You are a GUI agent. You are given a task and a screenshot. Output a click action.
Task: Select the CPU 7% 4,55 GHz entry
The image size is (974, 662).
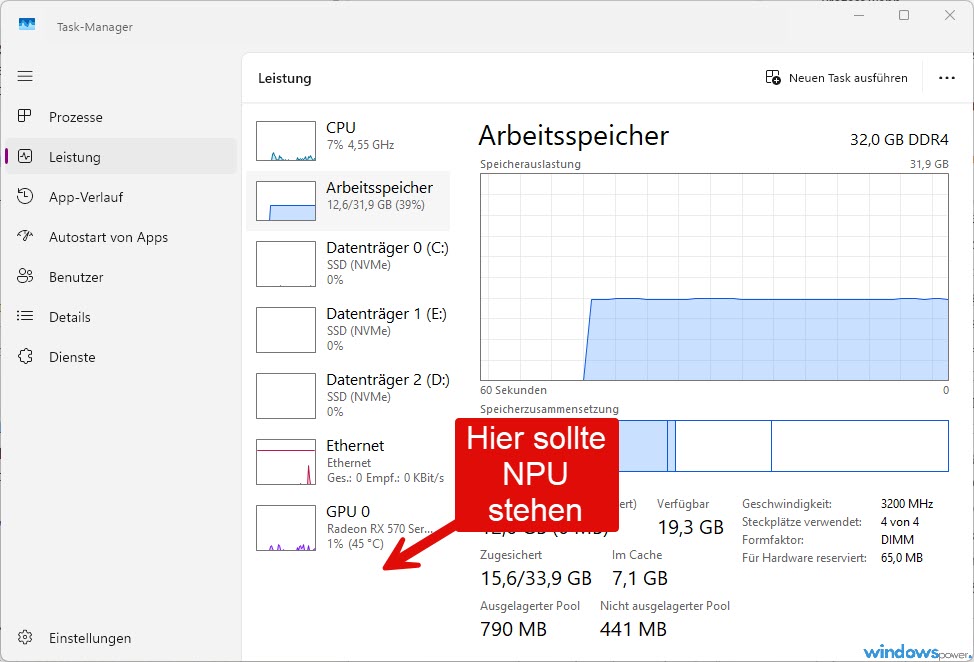coord(348,141)
